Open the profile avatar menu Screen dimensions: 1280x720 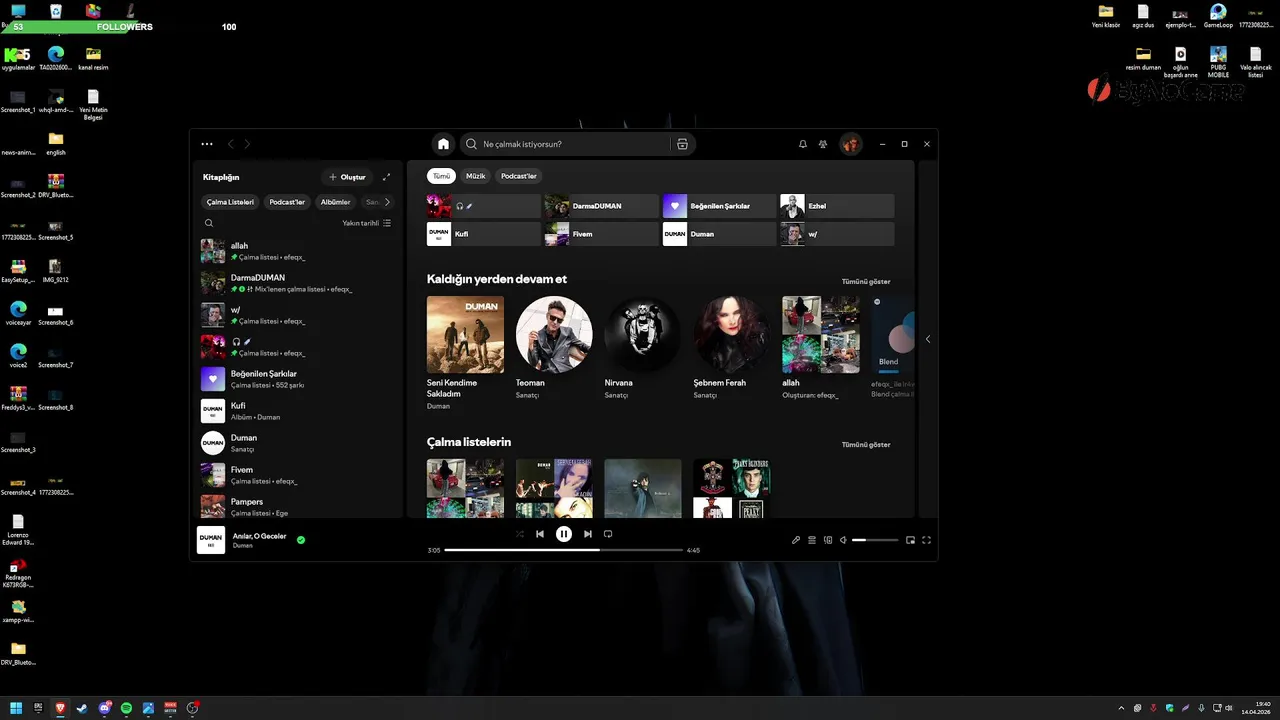click(x=850, y=144)
